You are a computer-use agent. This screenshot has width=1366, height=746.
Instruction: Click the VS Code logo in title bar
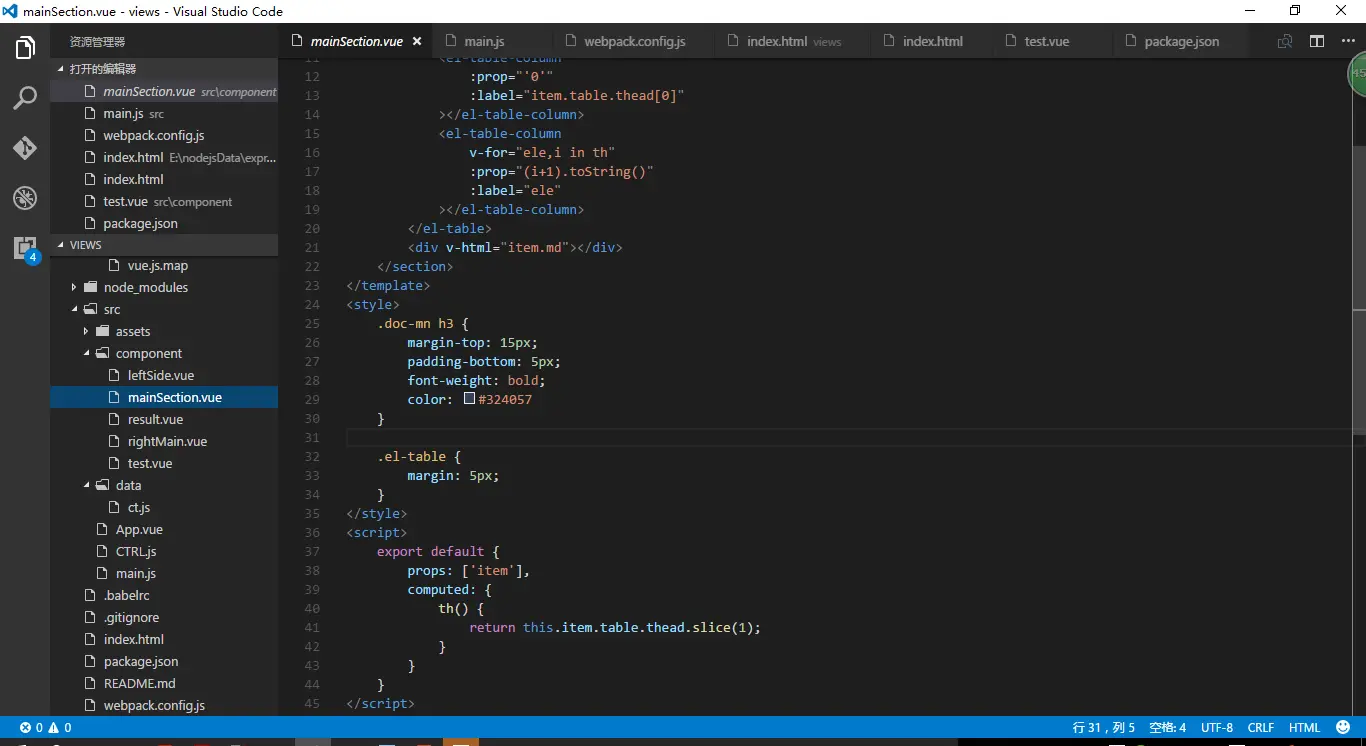pyautogui.click(x=10, y=11)
